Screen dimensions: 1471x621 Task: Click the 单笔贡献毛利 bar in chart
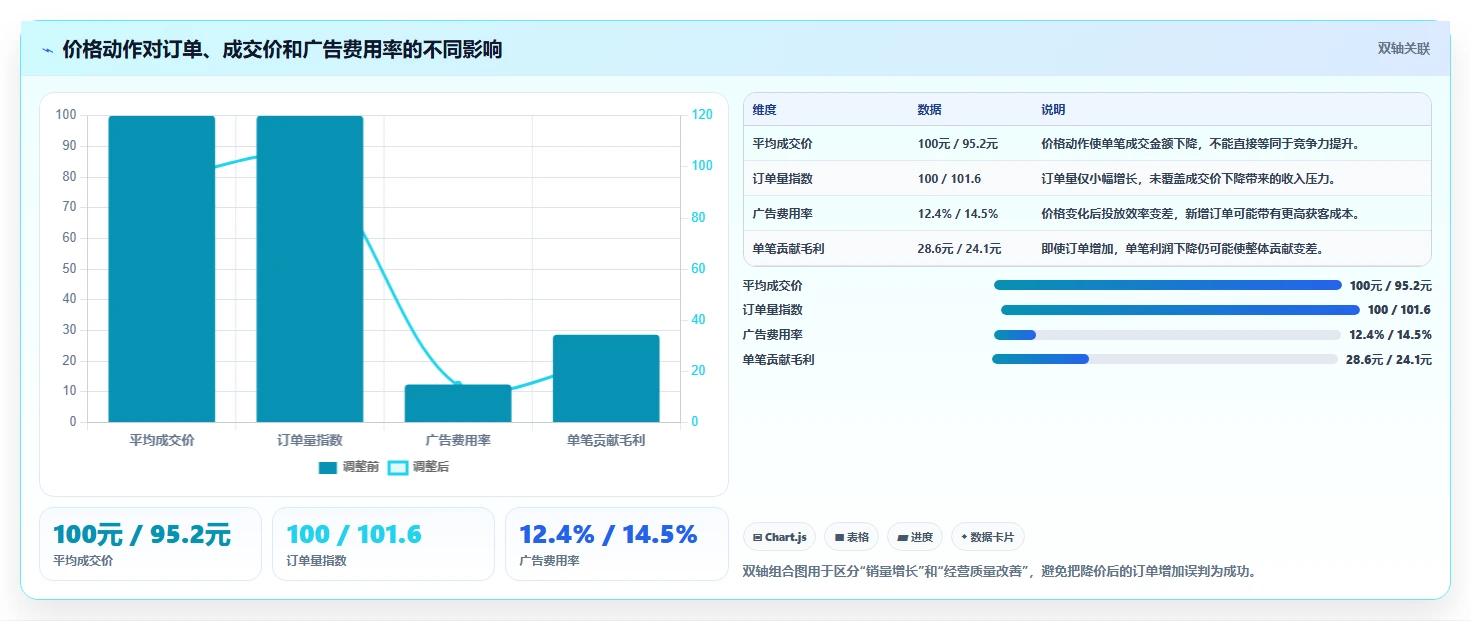pyautogui.click(x=606, y=378)
